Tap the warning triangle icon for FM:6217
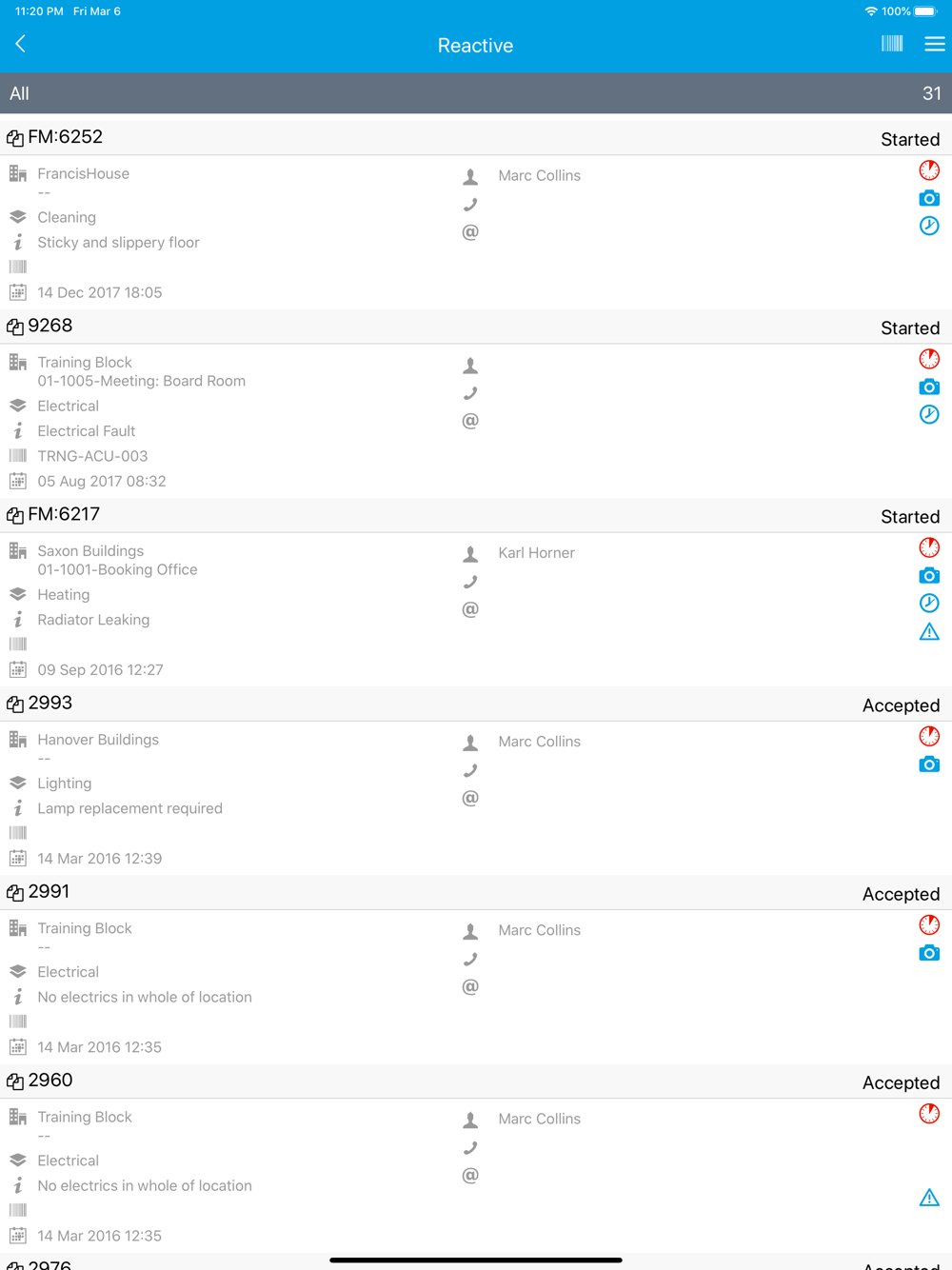Screen dimensions: 952x1270 pyautogui.click(x=929, y=631)
